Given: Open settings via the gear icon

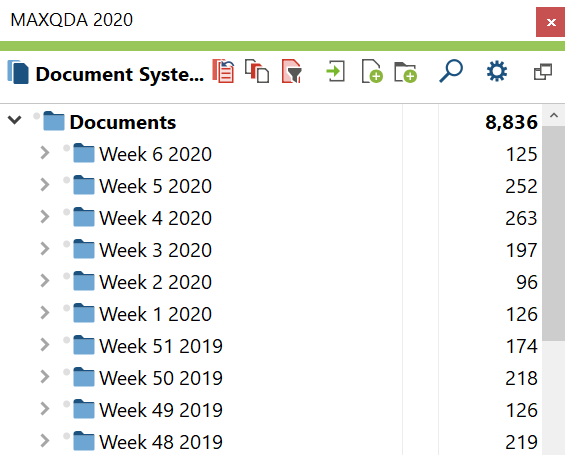Looking at the screenshot, I should point(497,71).
